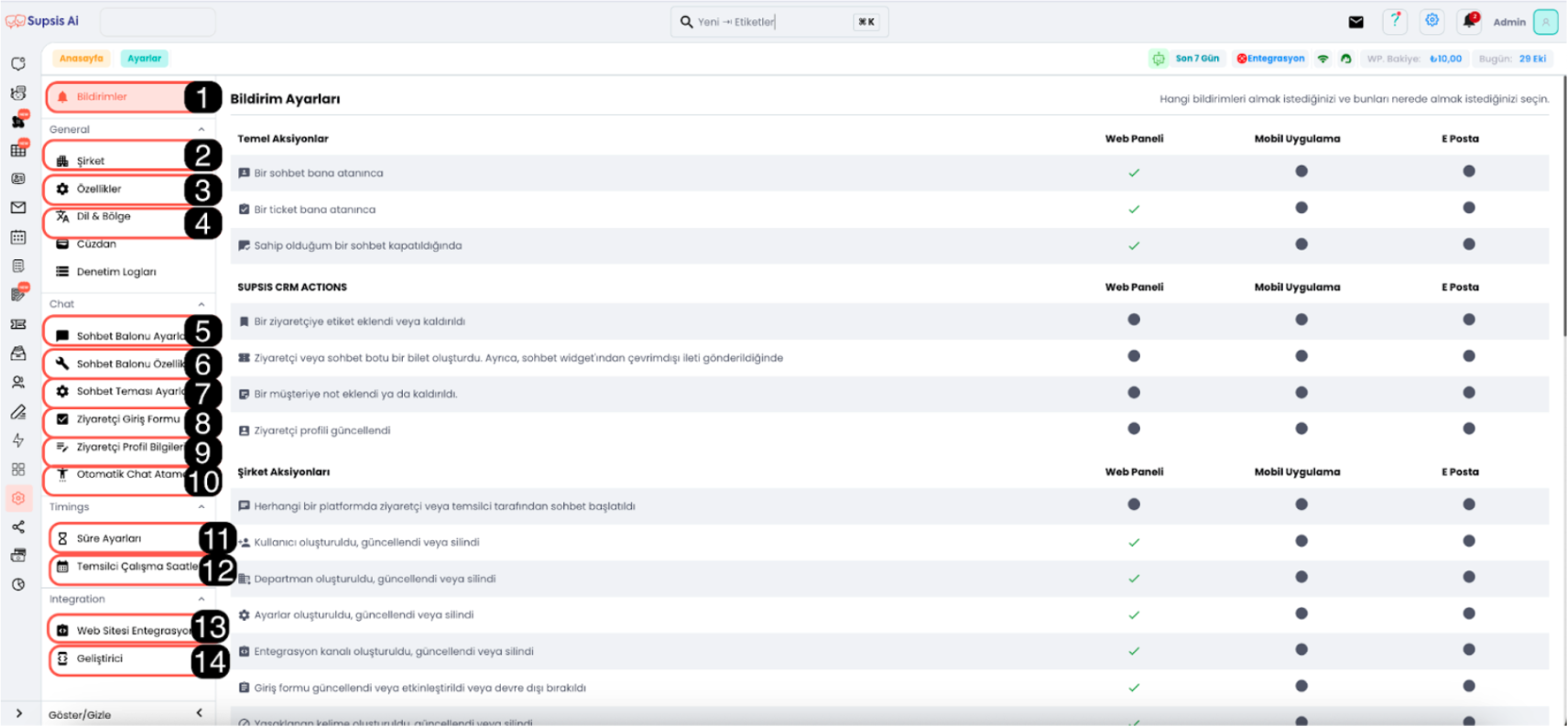Viewport: 1568px width, 727px height.
Task: Toggle Web Paneli for Bir sohbet bana atanınca
Action: click(1134, 172)
